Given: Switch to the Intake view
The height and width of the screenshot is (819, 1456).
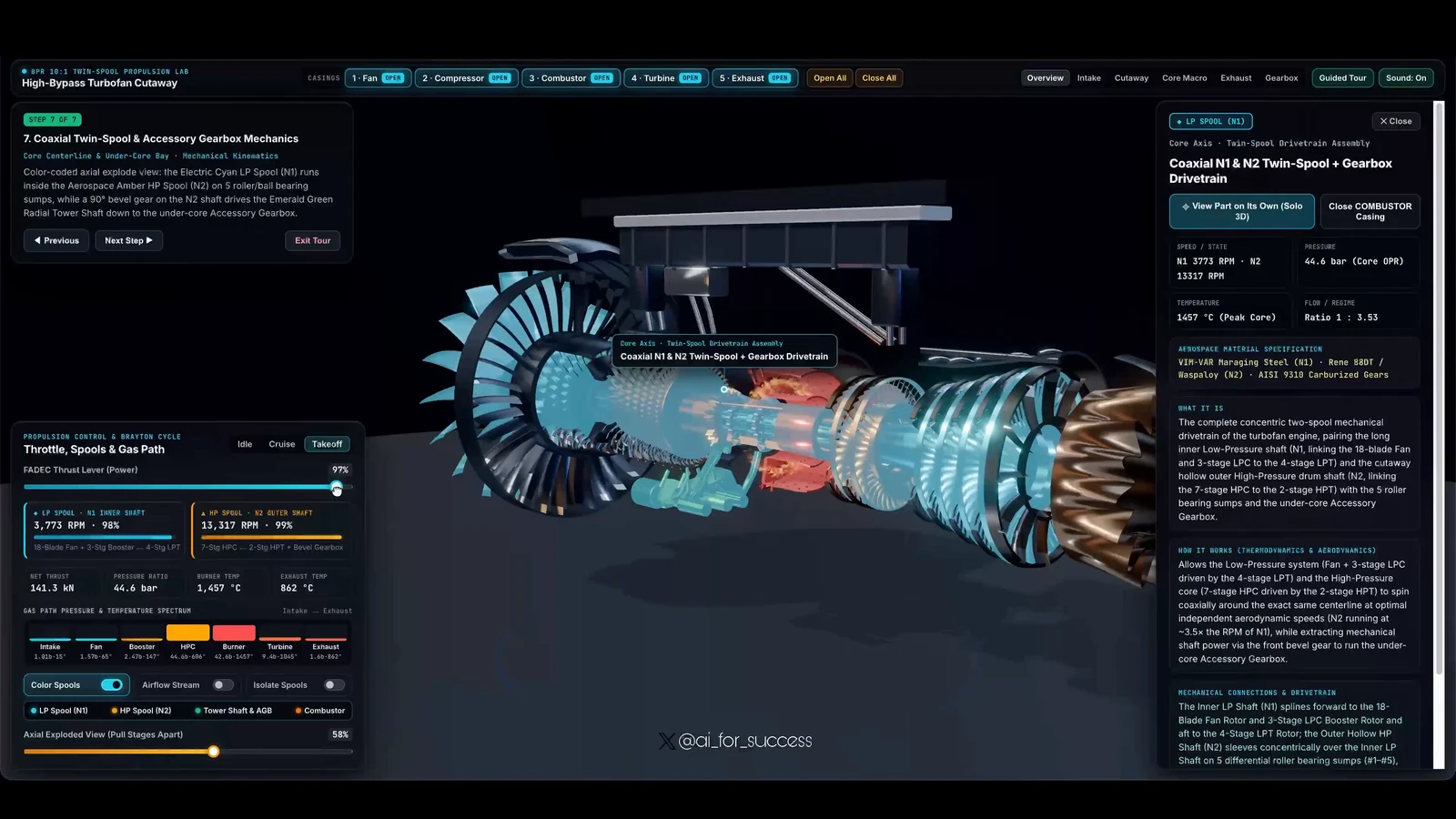Looking at the screenshot, I should tap(1089, 78).
